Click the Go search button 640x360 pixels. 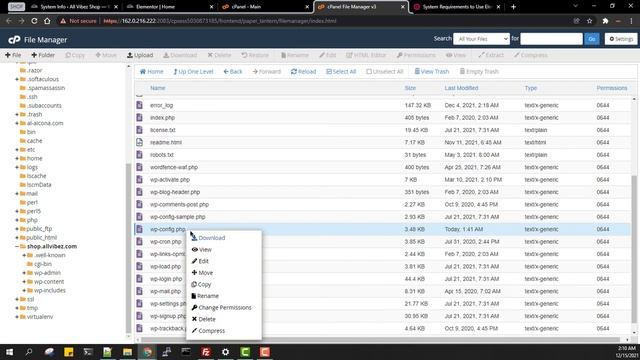tap(592, 39)
